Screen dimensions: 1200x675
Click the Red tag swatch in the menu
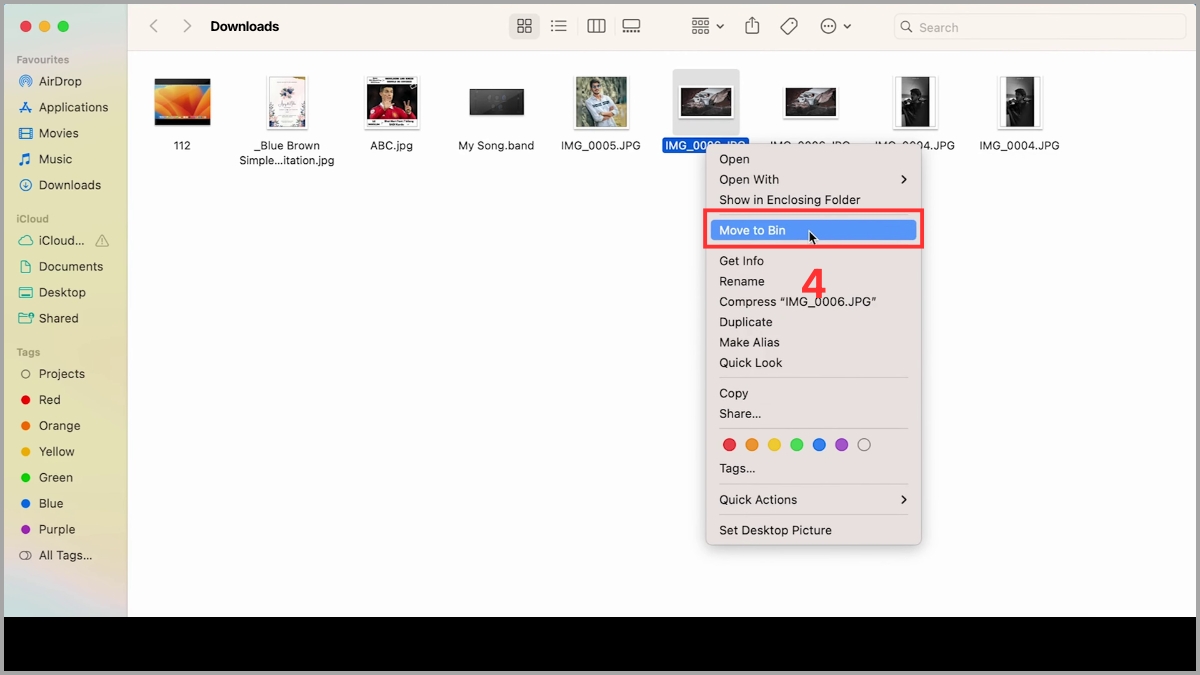click(729, 444)
